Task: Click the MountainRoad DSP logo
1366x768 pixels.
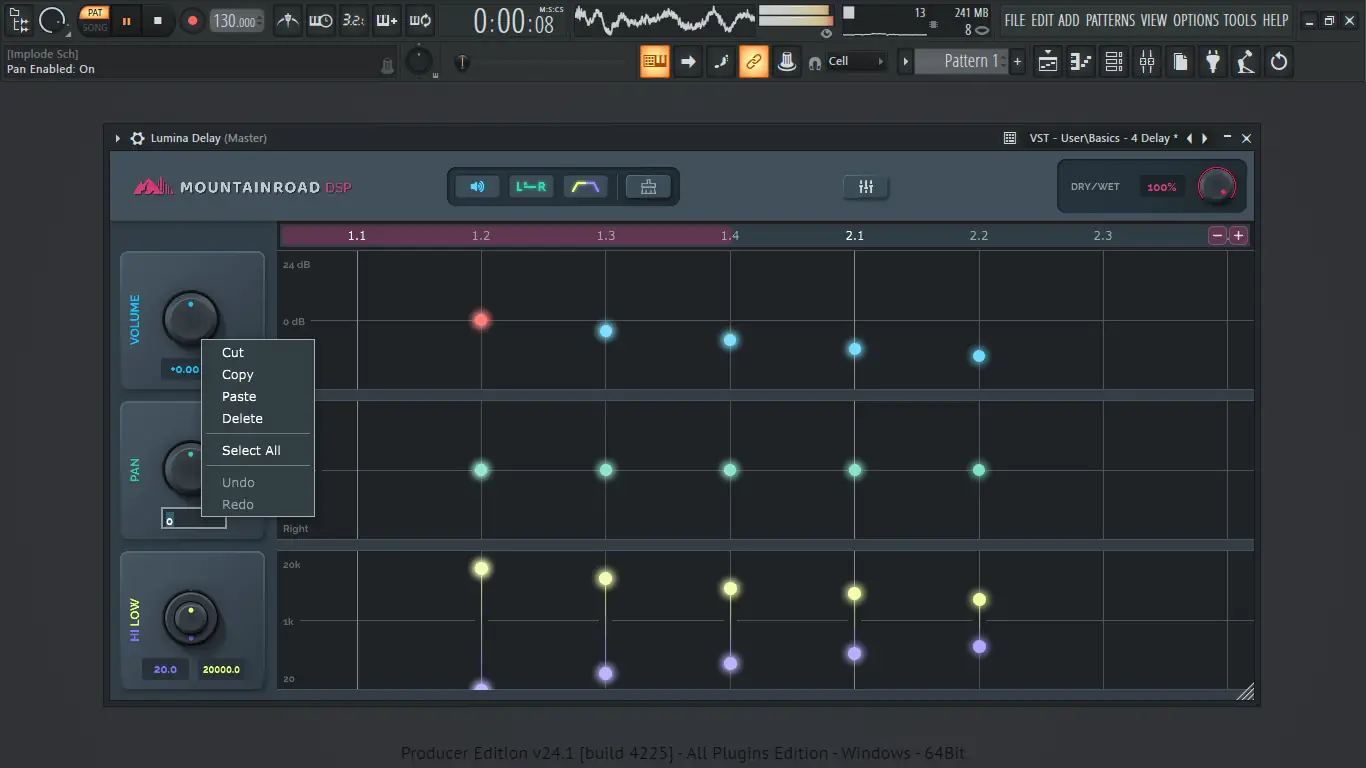Action: click(243, 187)
